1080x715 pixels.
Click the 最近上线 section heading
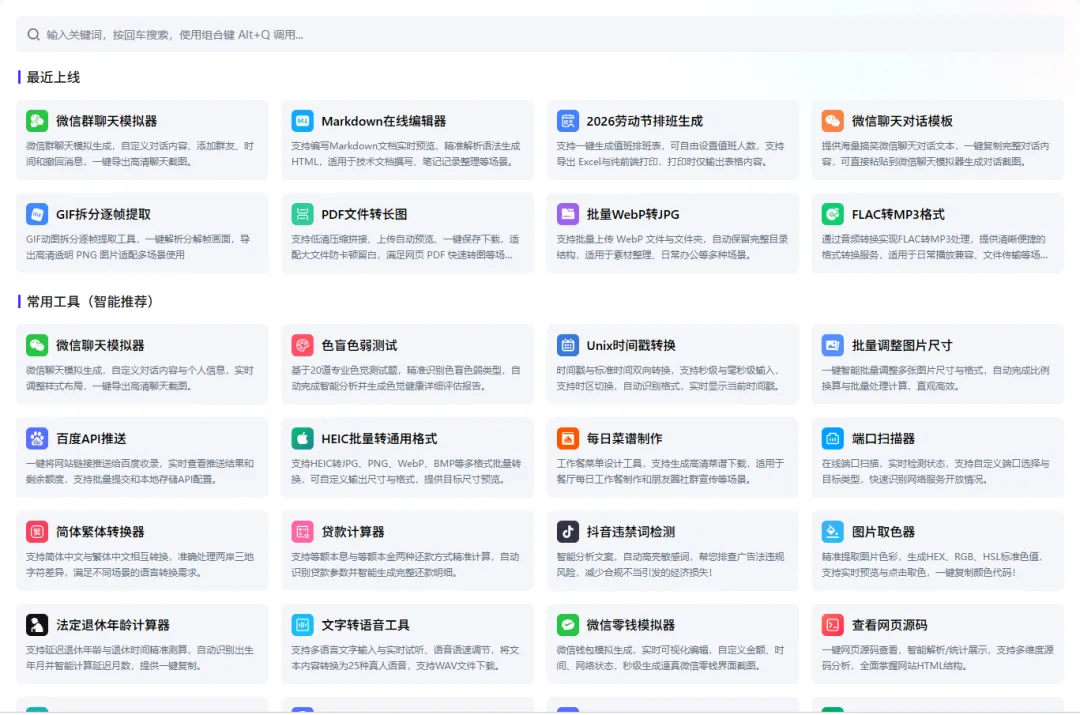(53, 77)
